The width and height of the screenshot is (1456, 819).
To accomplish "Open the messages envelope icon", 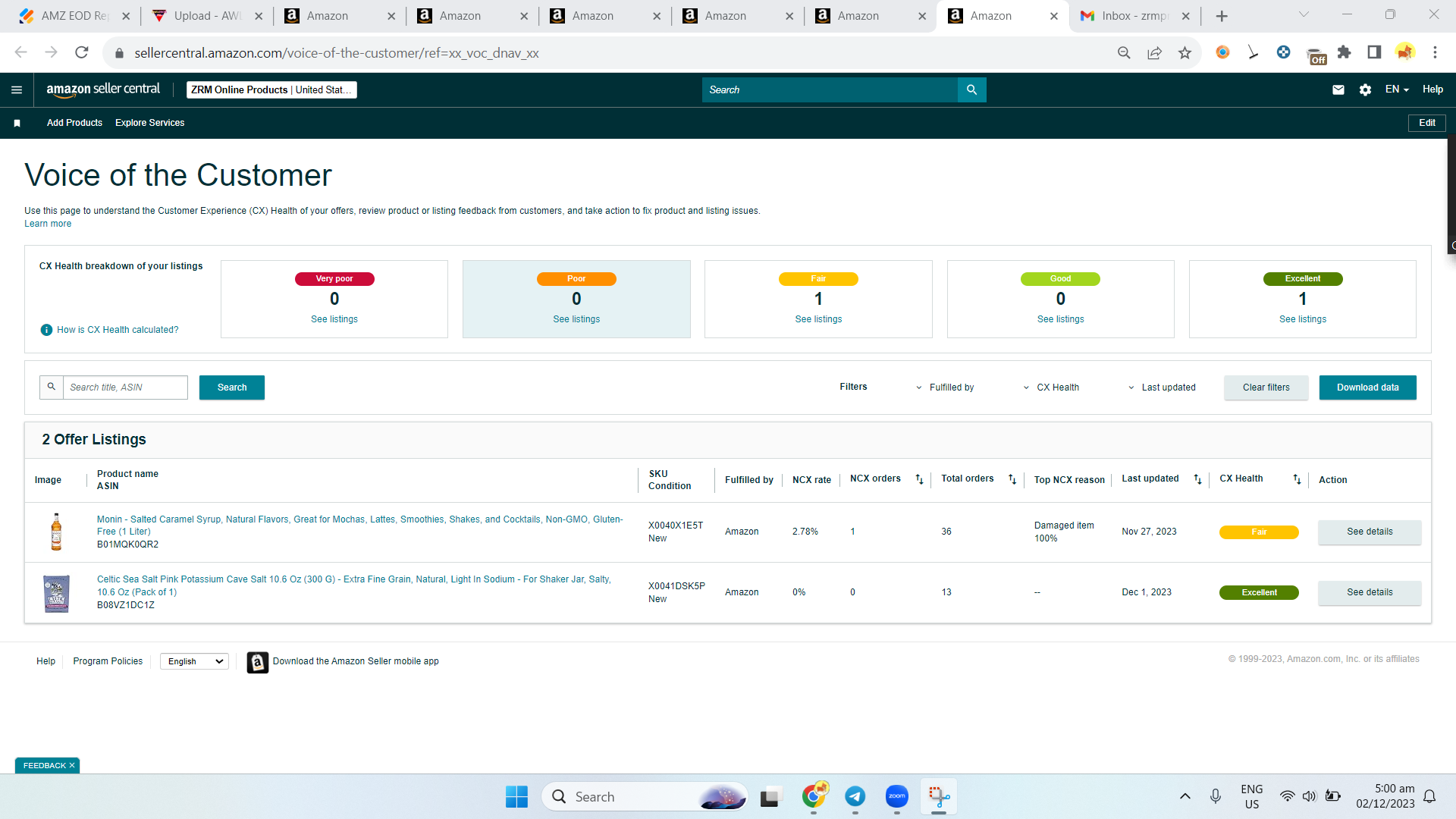I will [x=1338, y=89].
